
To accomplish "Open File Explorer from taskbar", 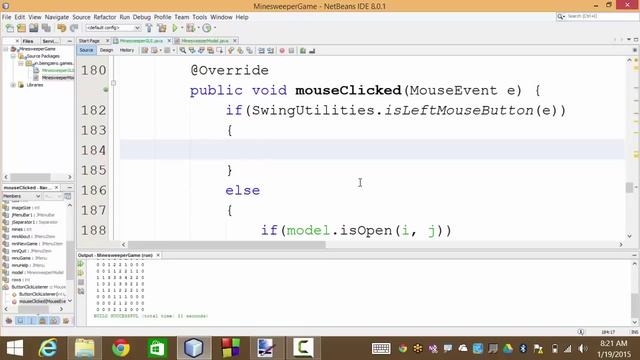I will click(x=84, y=348).
